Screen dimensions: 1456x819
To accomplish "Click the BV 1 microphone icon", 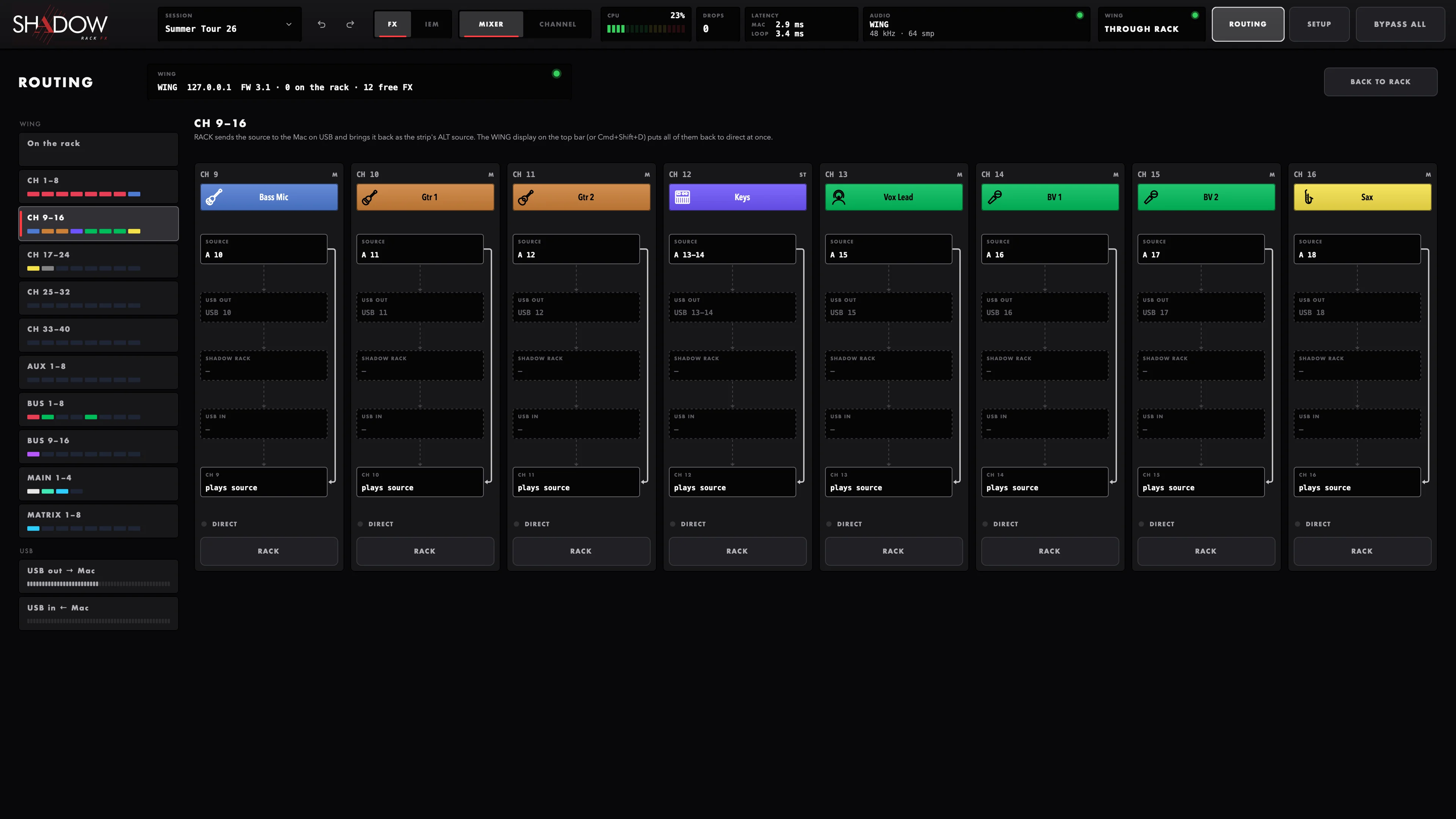I will [x=995, y=197].
